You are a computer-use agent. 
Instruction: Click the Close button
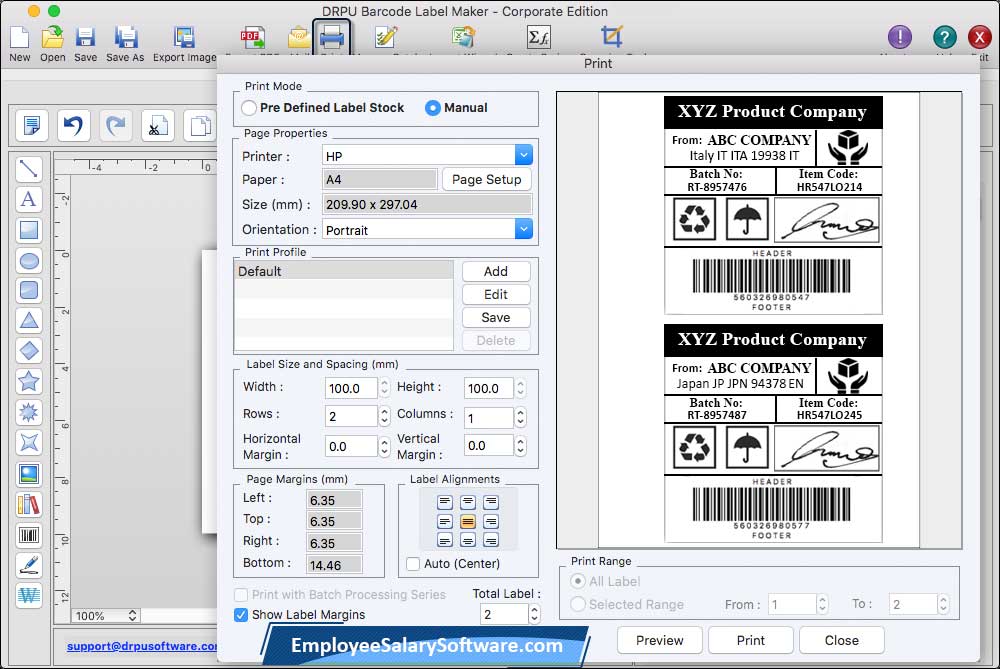[x=841, y=640]
